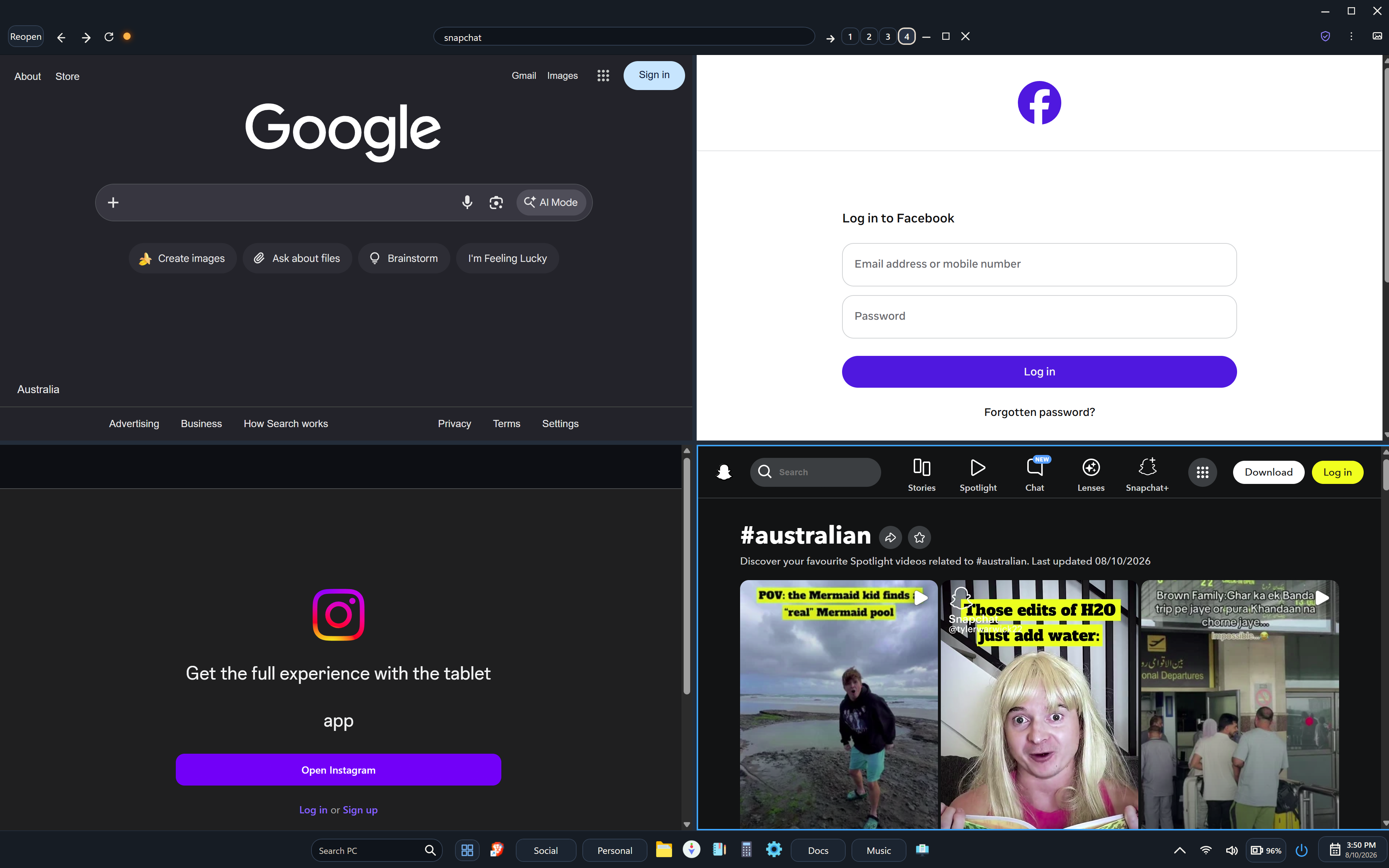This screenshot has width=1389, height=868.
Task: Open the shield protection icon
Action: (1325, 36)
